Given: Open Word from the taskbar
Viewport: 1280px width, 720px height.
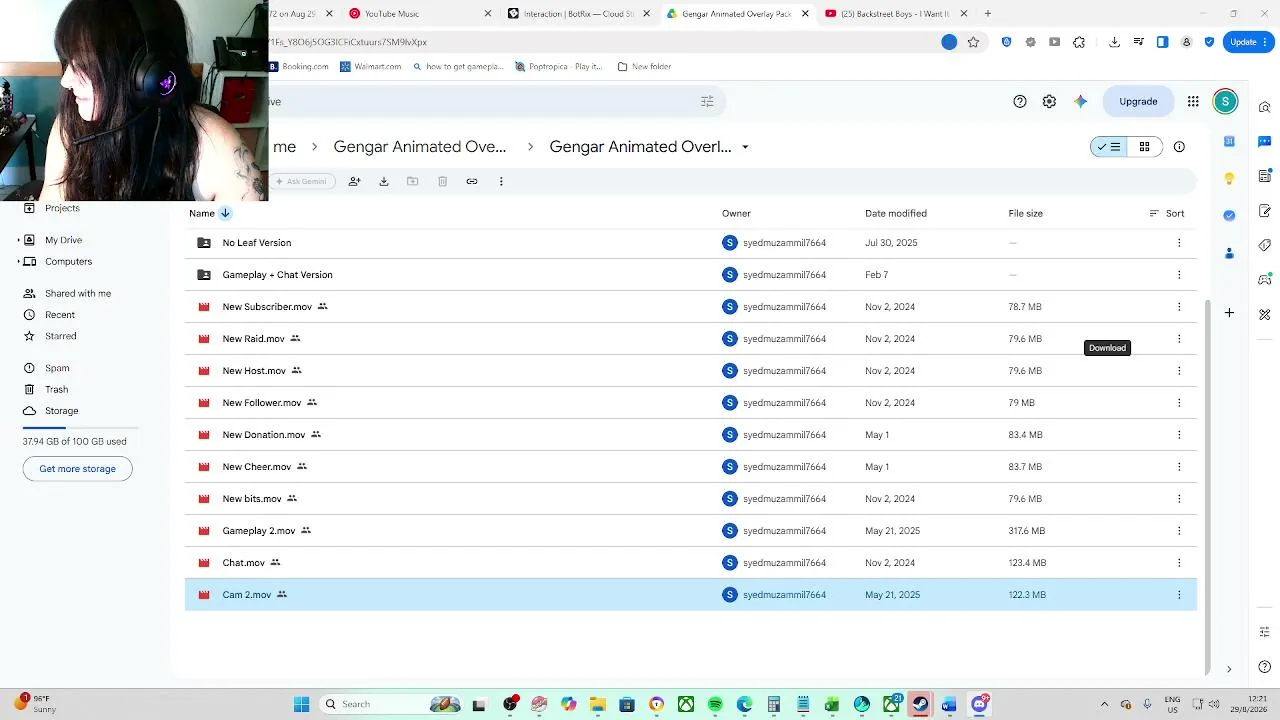Looking at the screenshot, I should click(949, 704).
